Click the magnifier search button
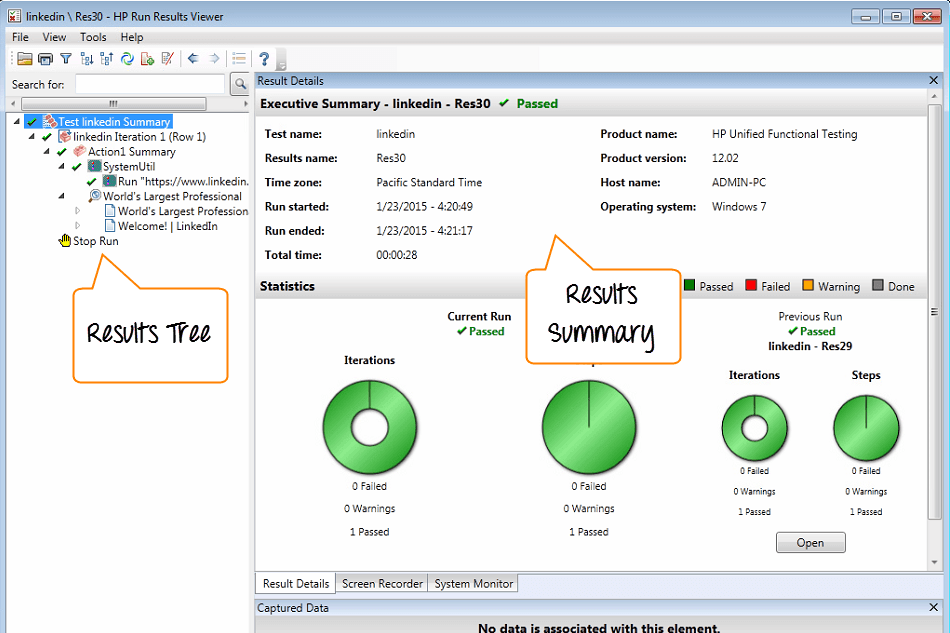Screen dimensions: 950x633 pyautogui.click(x=240, y=85)
